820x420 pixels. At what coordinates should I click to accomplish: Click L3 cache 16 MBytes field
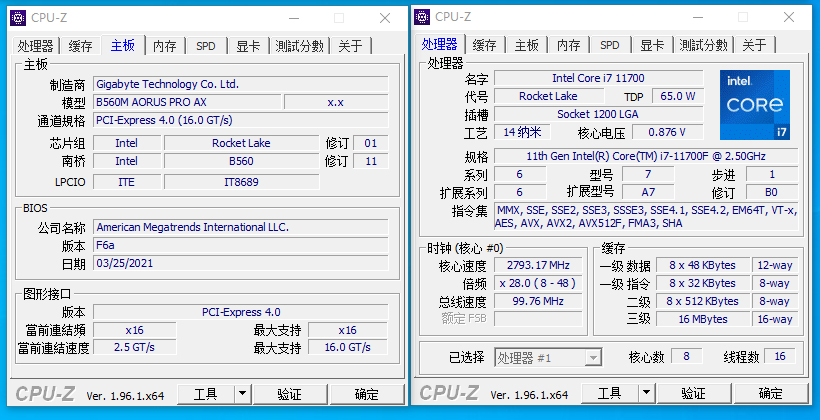pyautogui.click(x=702, y=319)
